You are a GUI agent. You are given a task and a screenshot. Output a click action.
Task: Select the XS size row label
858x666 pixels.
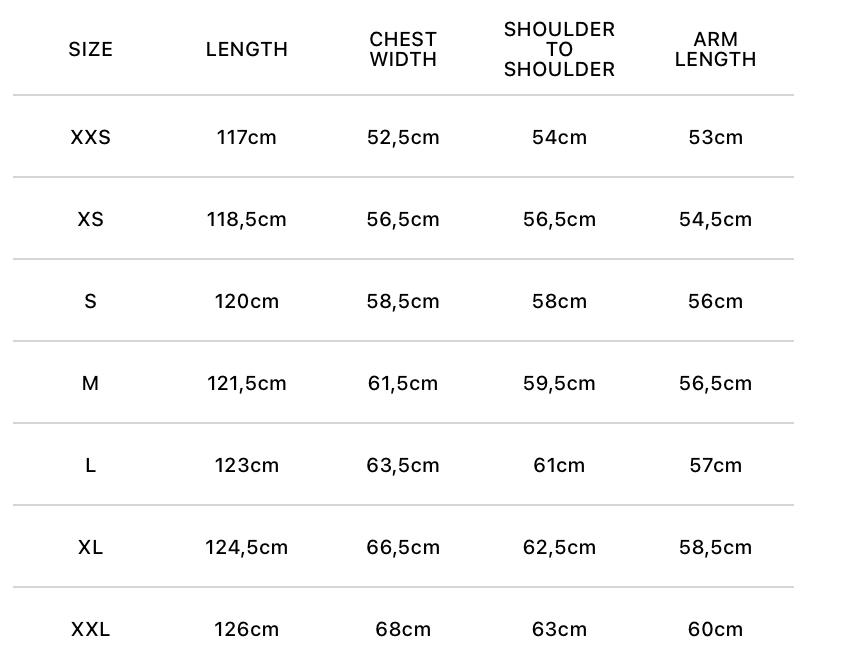click(90, 219)
